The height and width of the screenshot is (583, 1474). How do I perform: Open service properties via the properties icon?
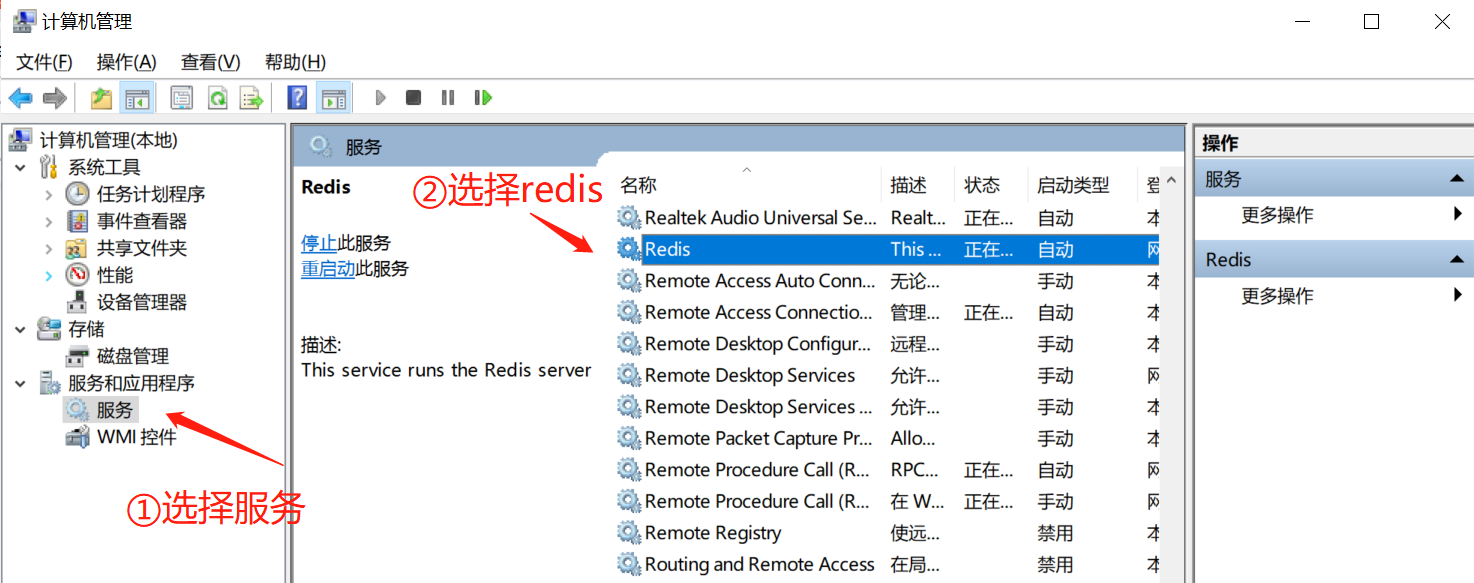(x=182, y=97)
